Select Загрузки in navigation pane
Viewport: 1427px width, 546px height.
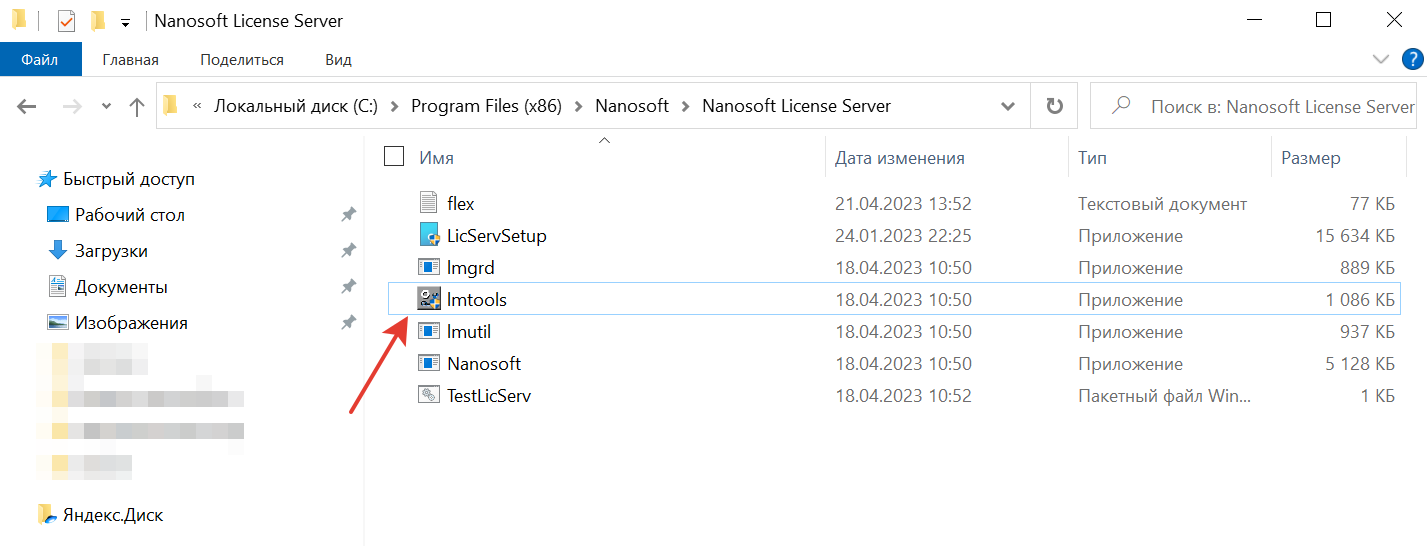111,251
